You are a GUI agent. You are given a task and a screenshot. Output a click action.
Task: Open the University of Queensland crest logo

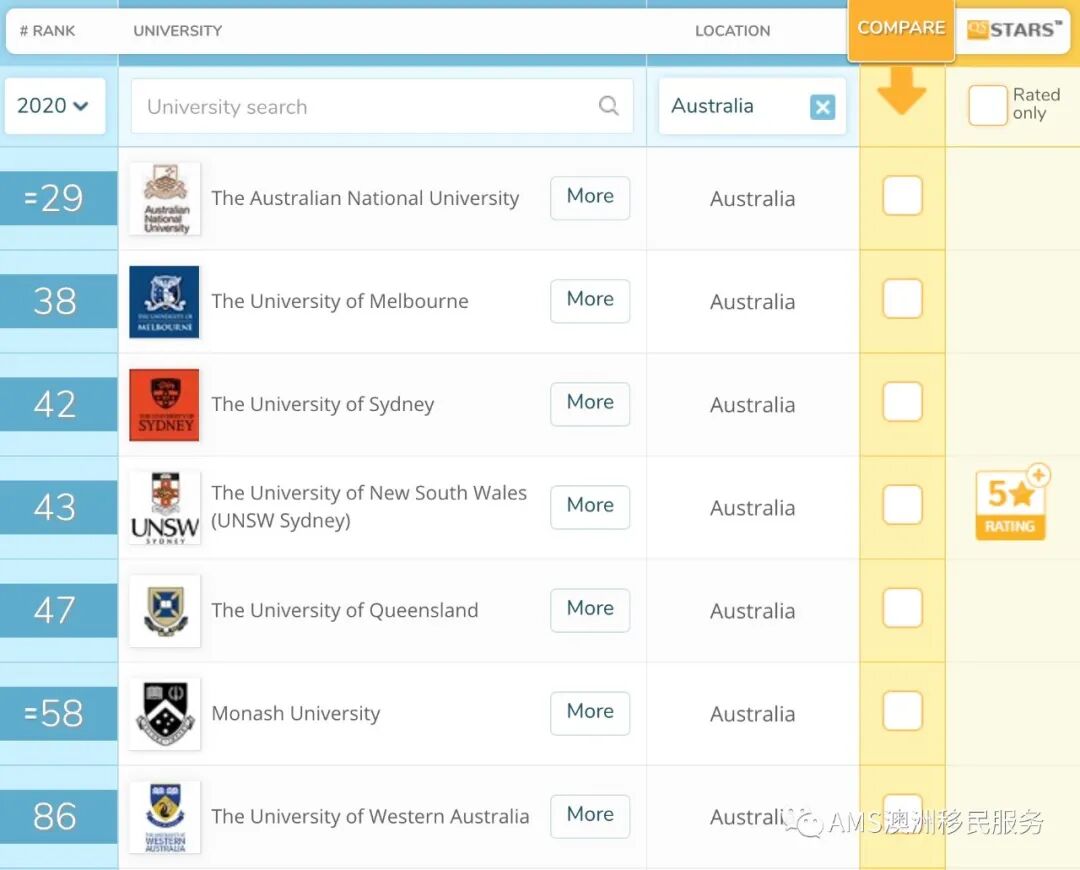pos(165,610)
